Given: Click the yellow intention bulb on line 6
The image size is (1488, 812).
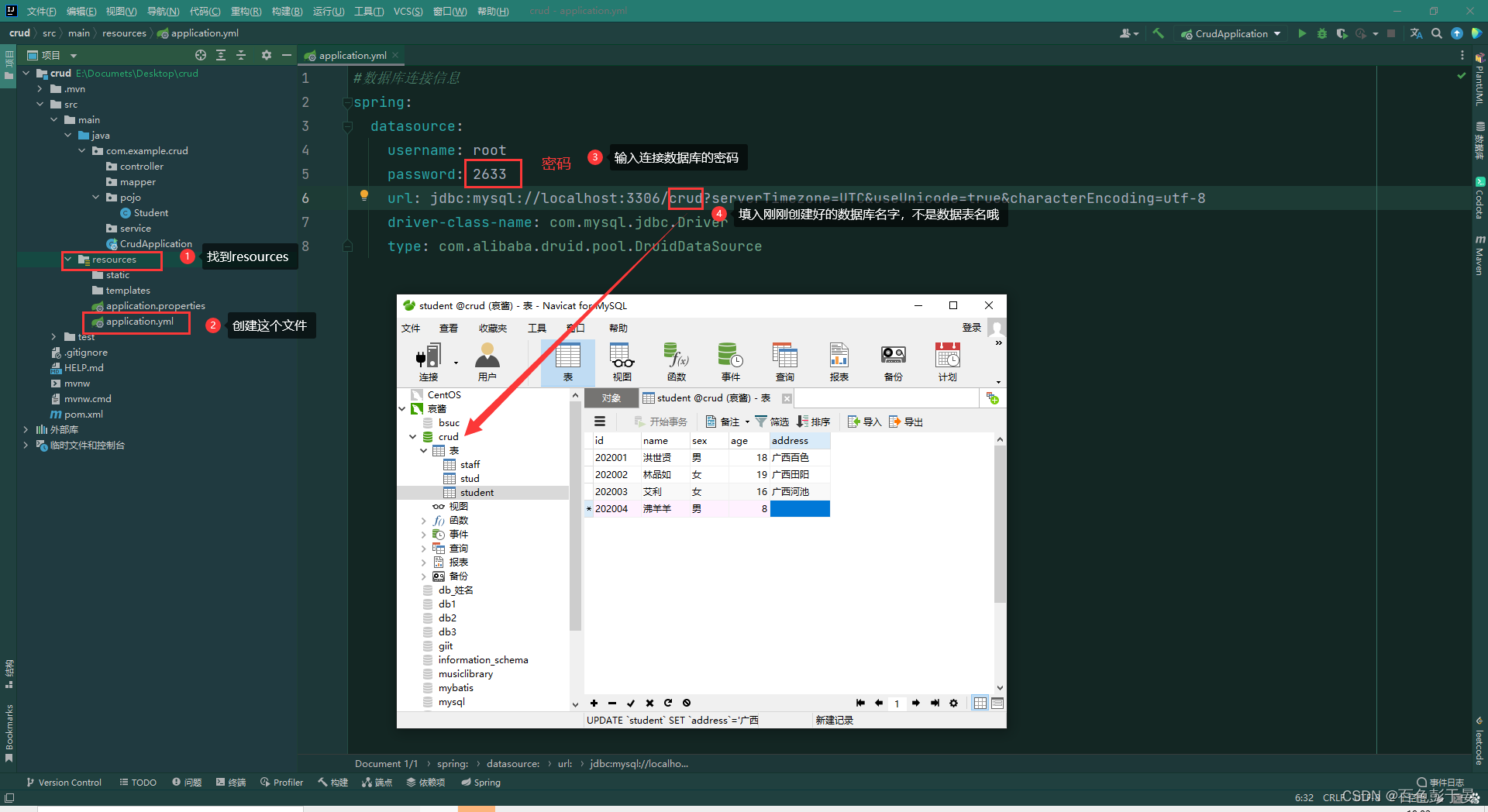Looking at the screenshot, I should [364, 195].
